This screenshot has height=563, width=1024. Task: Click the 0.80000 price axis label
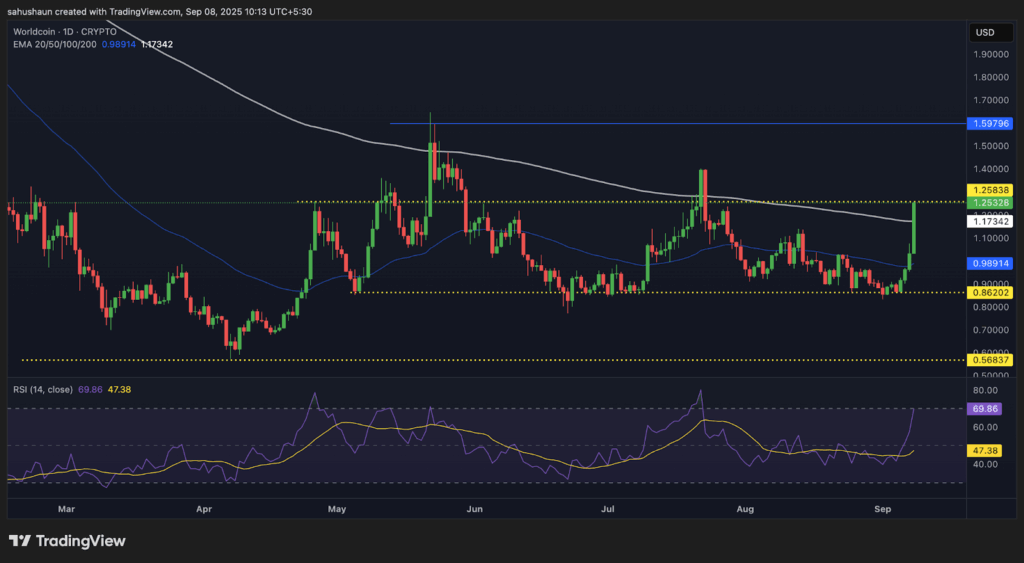pos(991,307)
